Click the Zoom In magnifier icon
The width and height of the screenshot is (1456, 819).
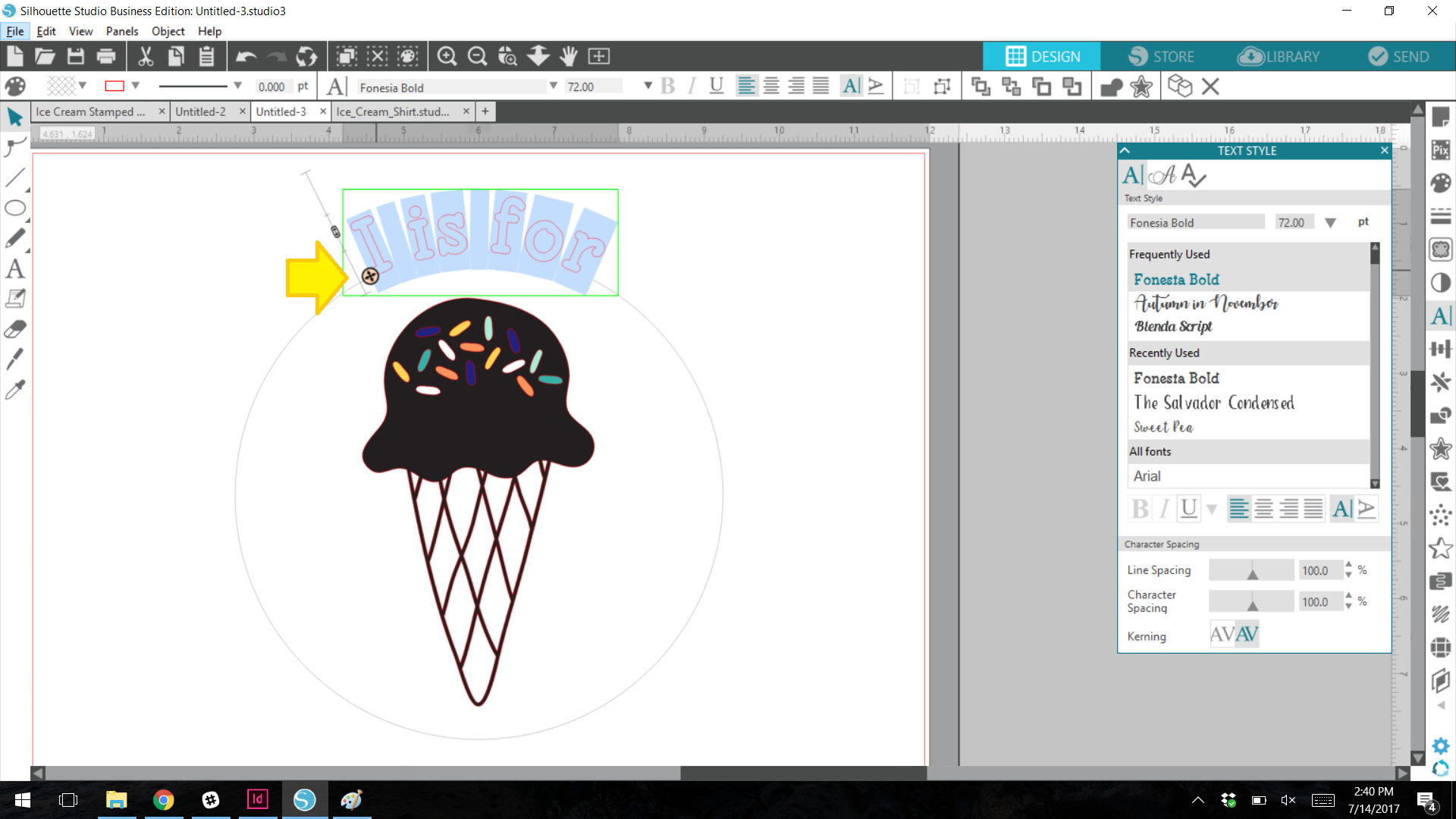point(447,56)
